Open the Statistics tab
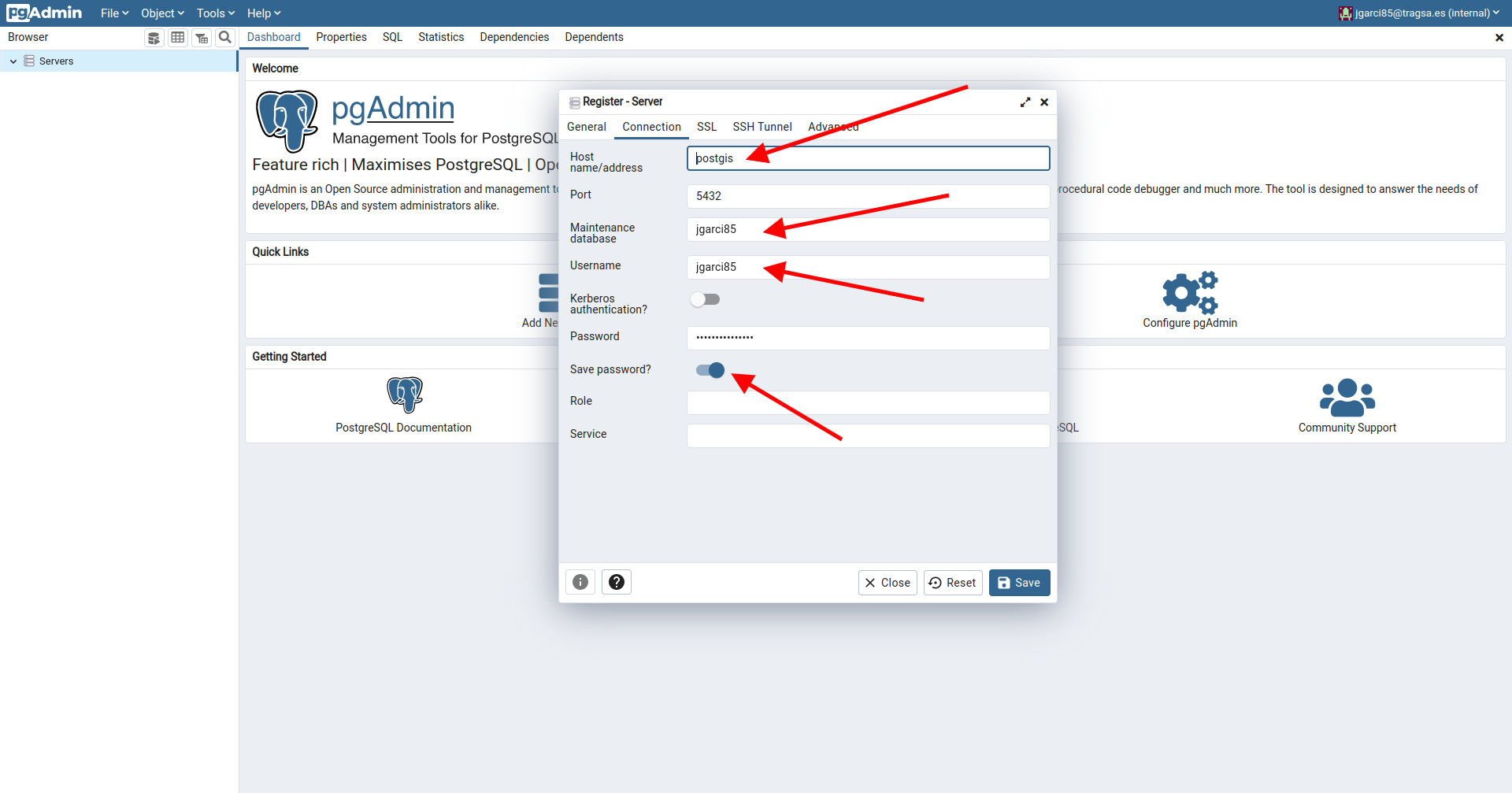The height and width of the screenshot is (793, 1512). pyautogui.click(x=441, y=38)
